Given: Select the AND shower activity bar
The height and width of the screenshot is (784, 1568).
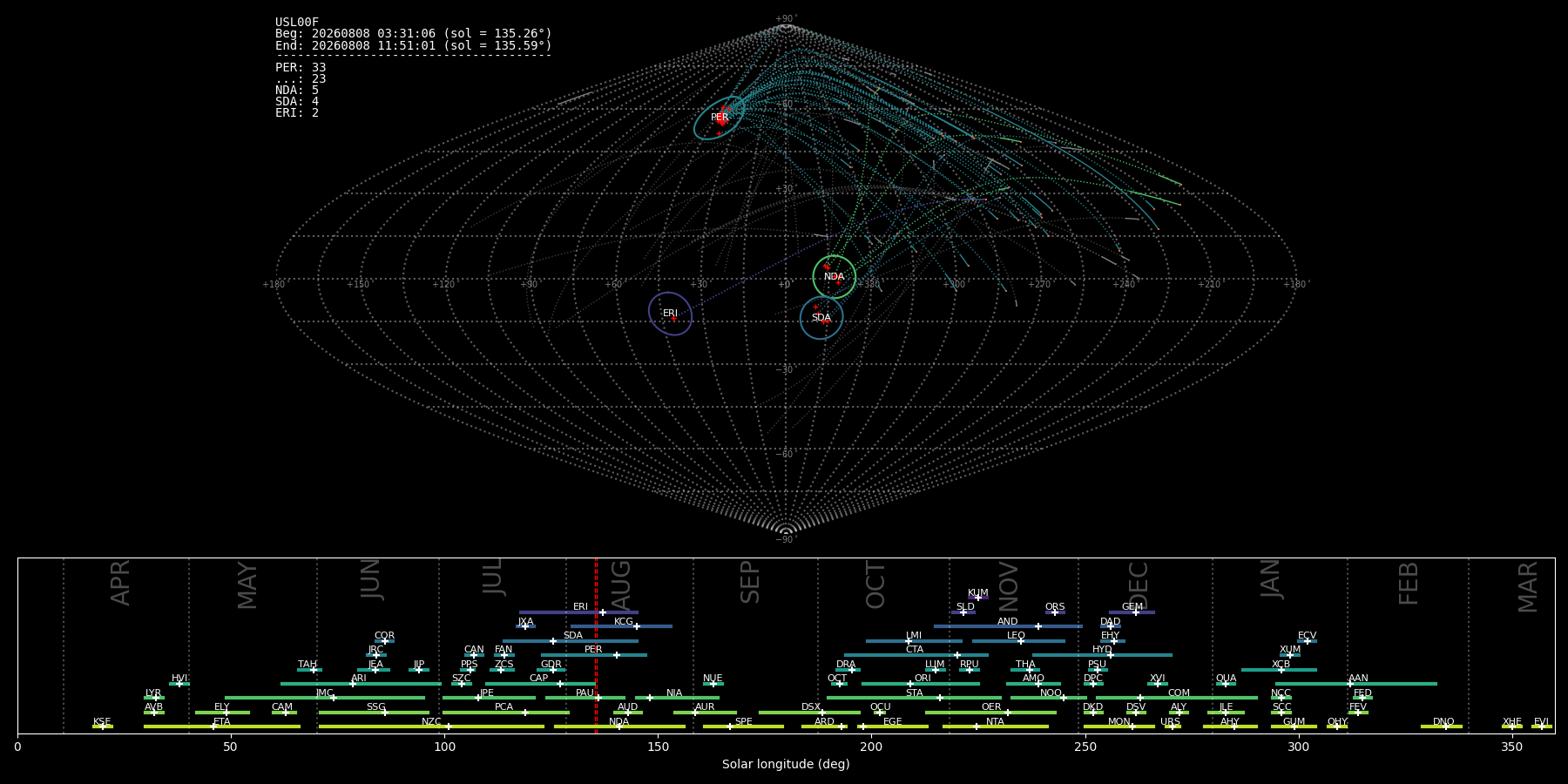Looking at the screenshot, I should coord(1009,626).
